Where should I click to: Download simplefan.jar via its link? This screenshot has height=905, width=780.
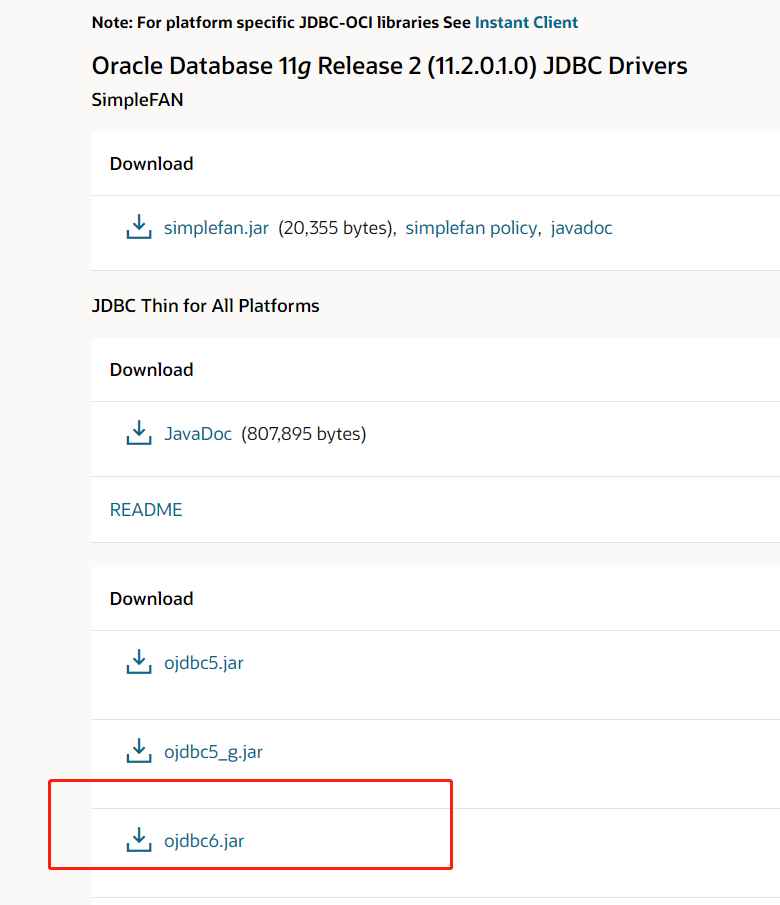216,228
